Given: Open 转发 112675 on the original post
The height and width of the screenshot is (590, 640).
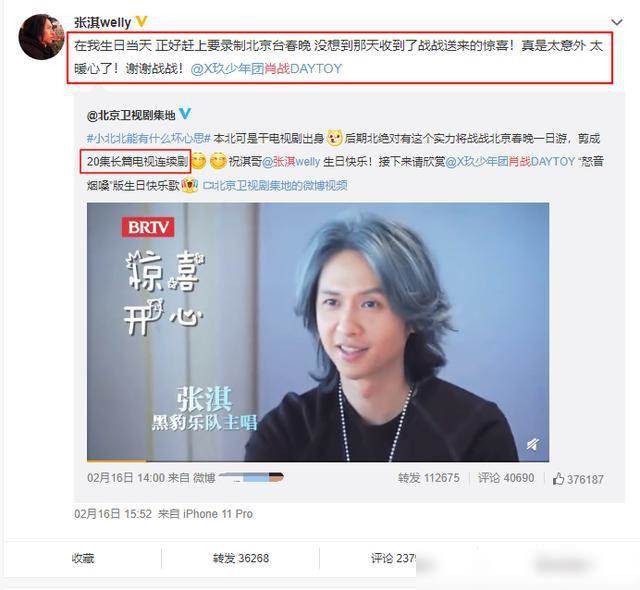Looking at the screenshot, I should click(x=429, y=478).
